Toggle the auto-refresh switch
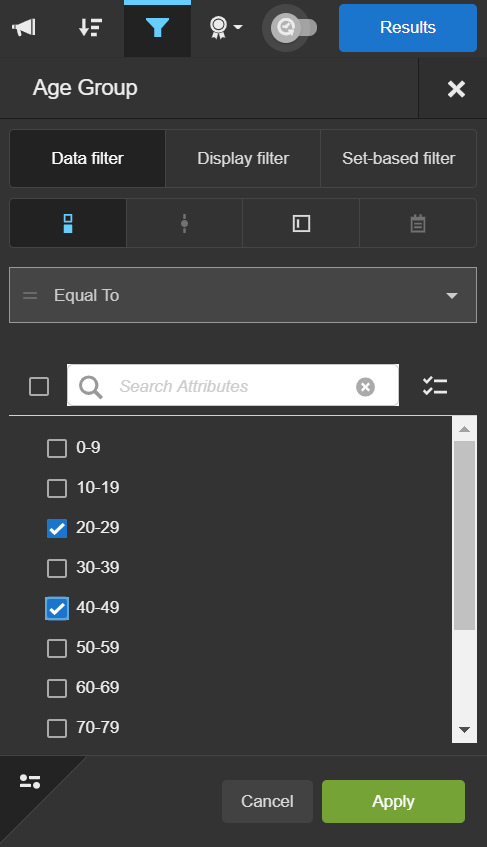 [293, 28]
